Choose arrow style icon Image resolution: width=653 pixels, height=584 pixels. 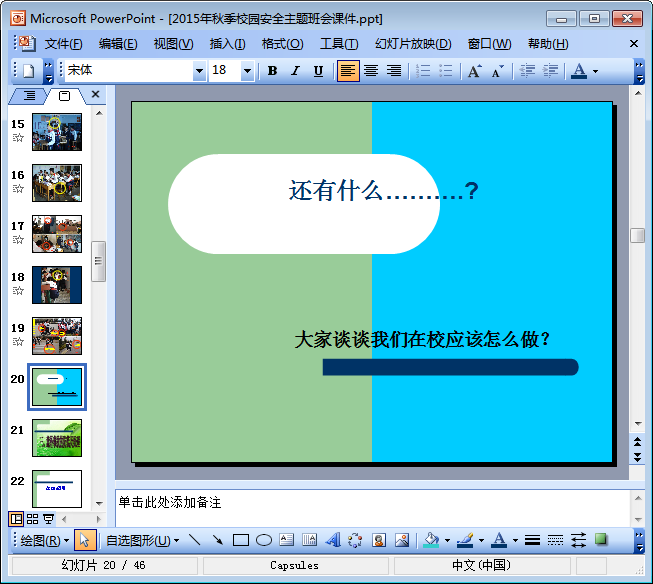[x=578, y=540]
